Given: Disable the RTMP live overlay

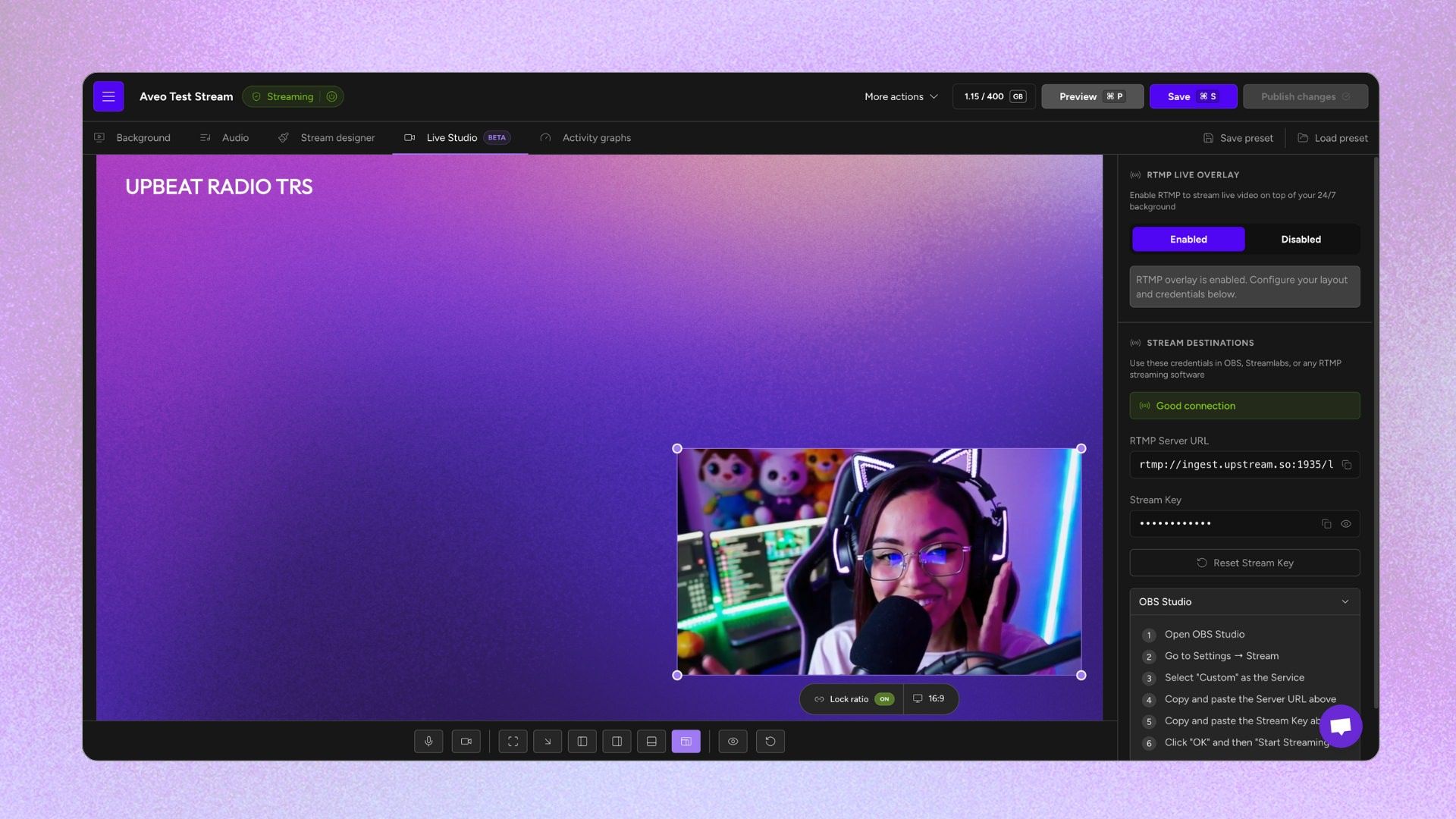Looking at the screenshot, I should pos(1301,239).
